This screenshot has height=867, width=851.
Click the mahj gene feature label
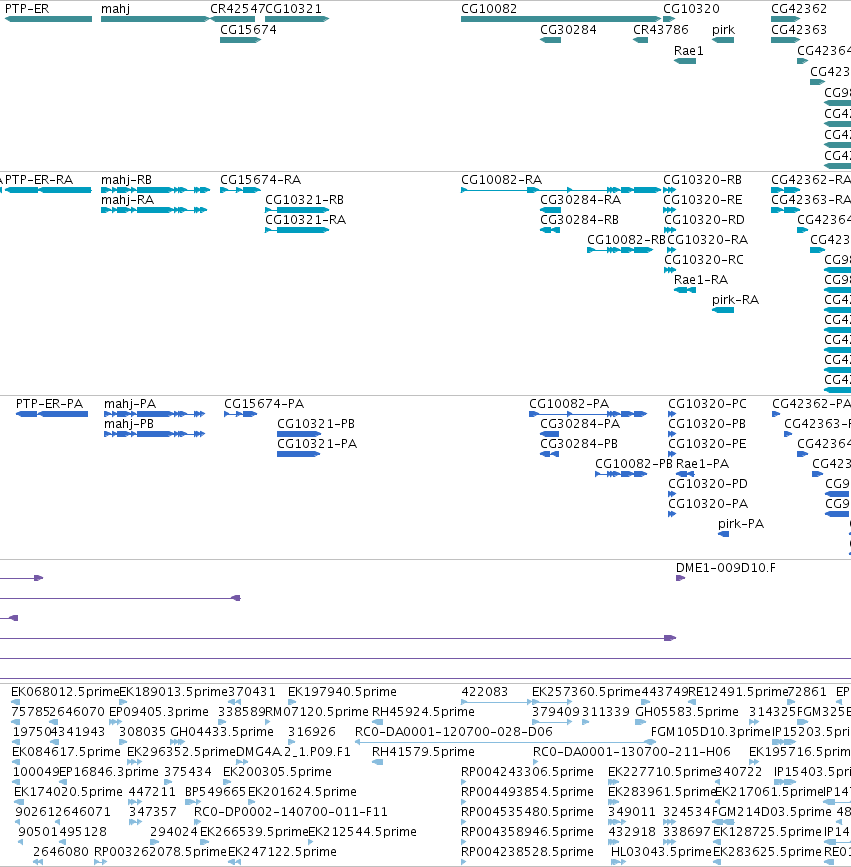point(115,9)
